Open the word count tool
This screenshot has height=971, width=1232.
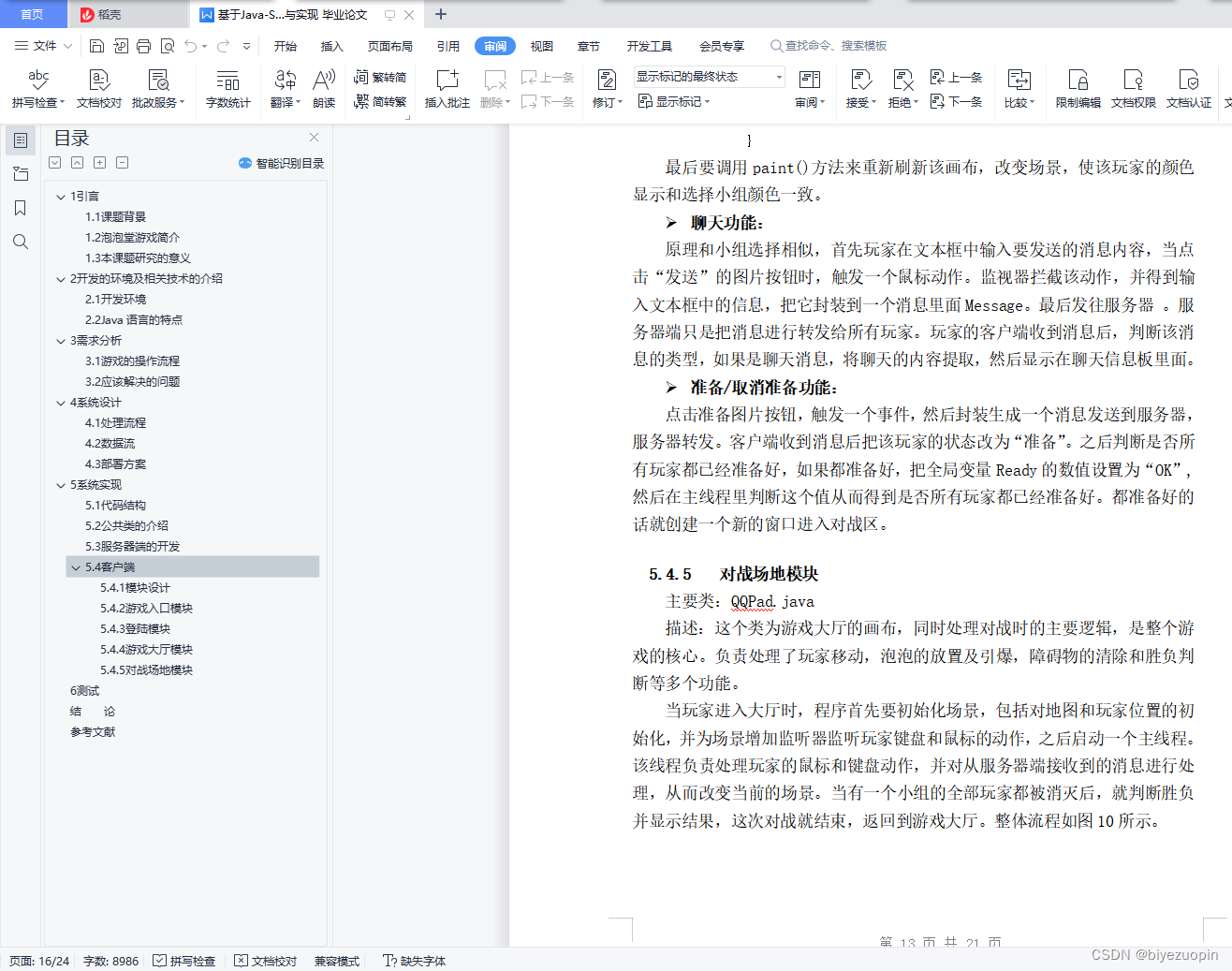[228, 89]
